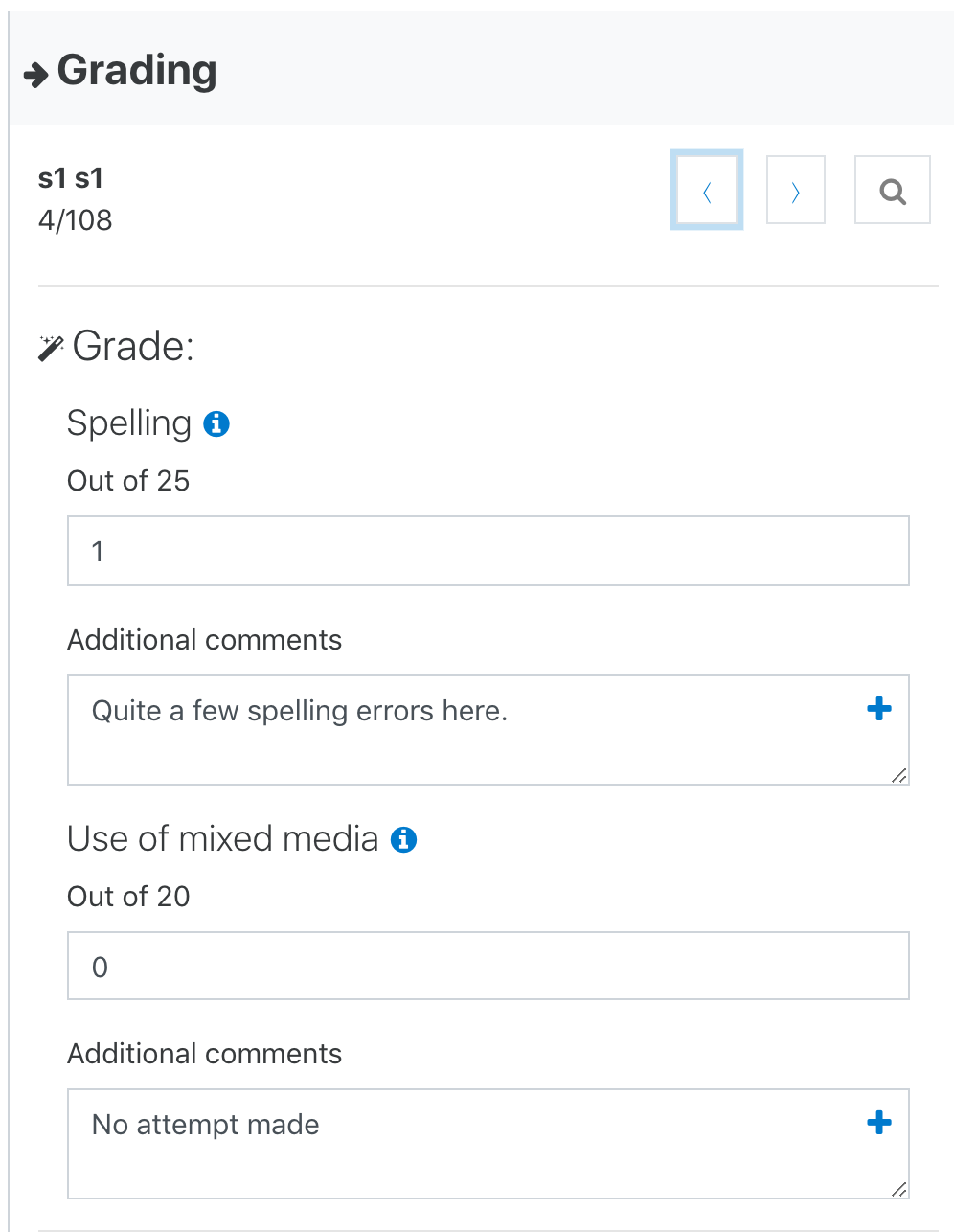Click the Use of mixed media score field
This screenshot has width=954, height=1232.
pyautogui.click(x=488, y=966)
